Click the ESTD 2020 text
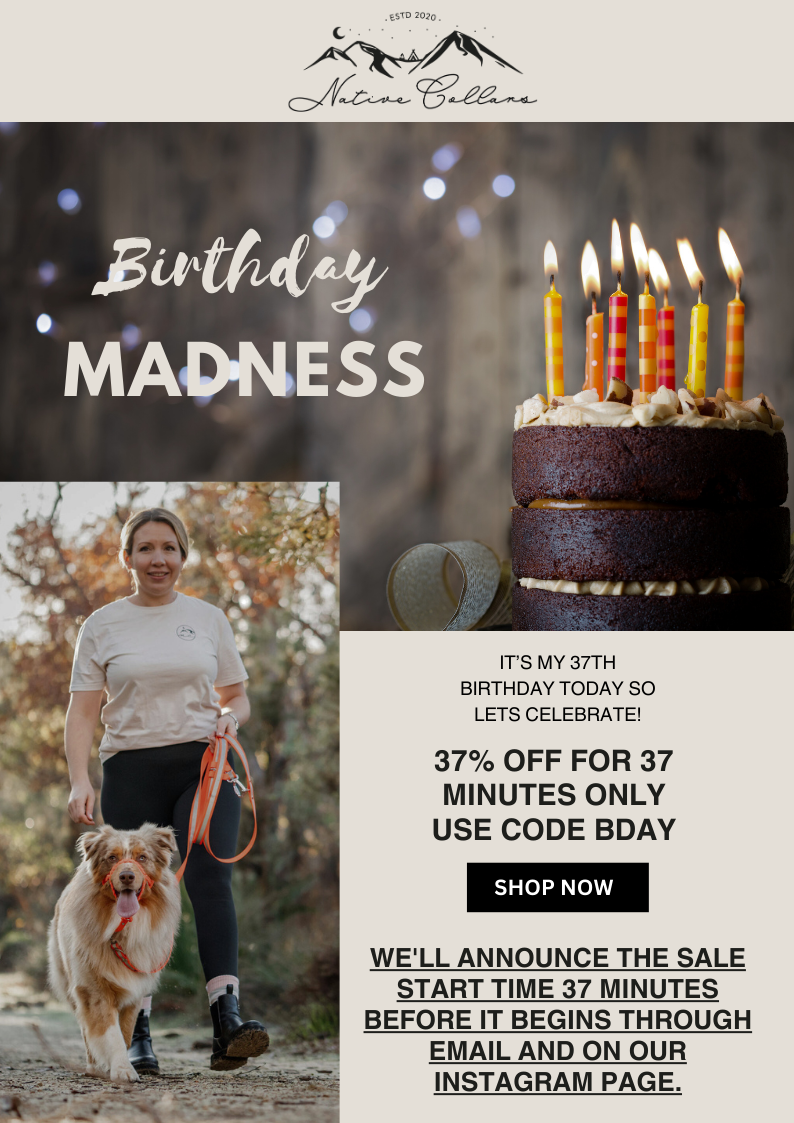 point(412,16)
